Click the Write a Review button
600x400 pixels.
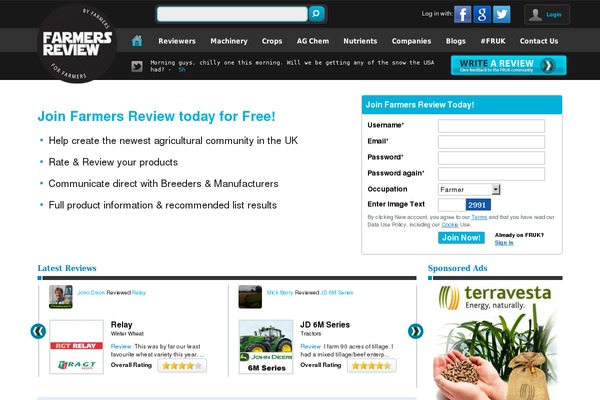coord(509,65)
